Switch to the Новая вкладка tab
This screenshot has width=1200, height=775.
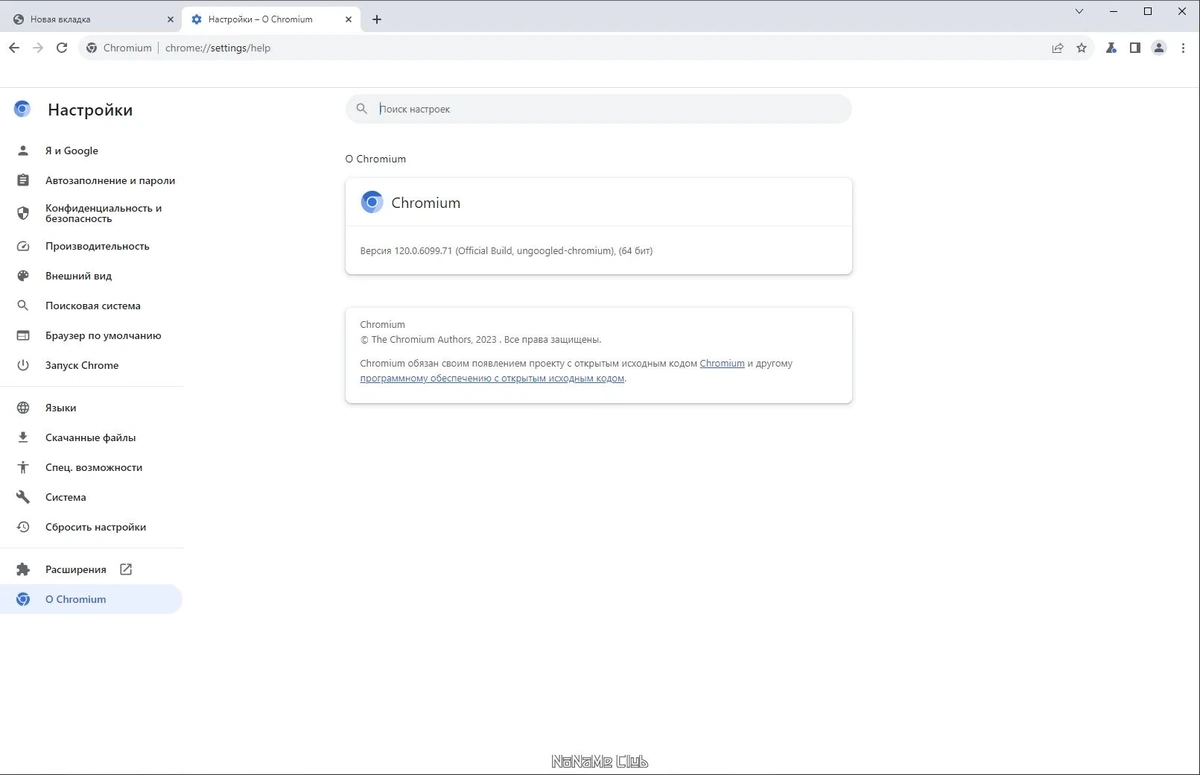click(x=90, y=19)
